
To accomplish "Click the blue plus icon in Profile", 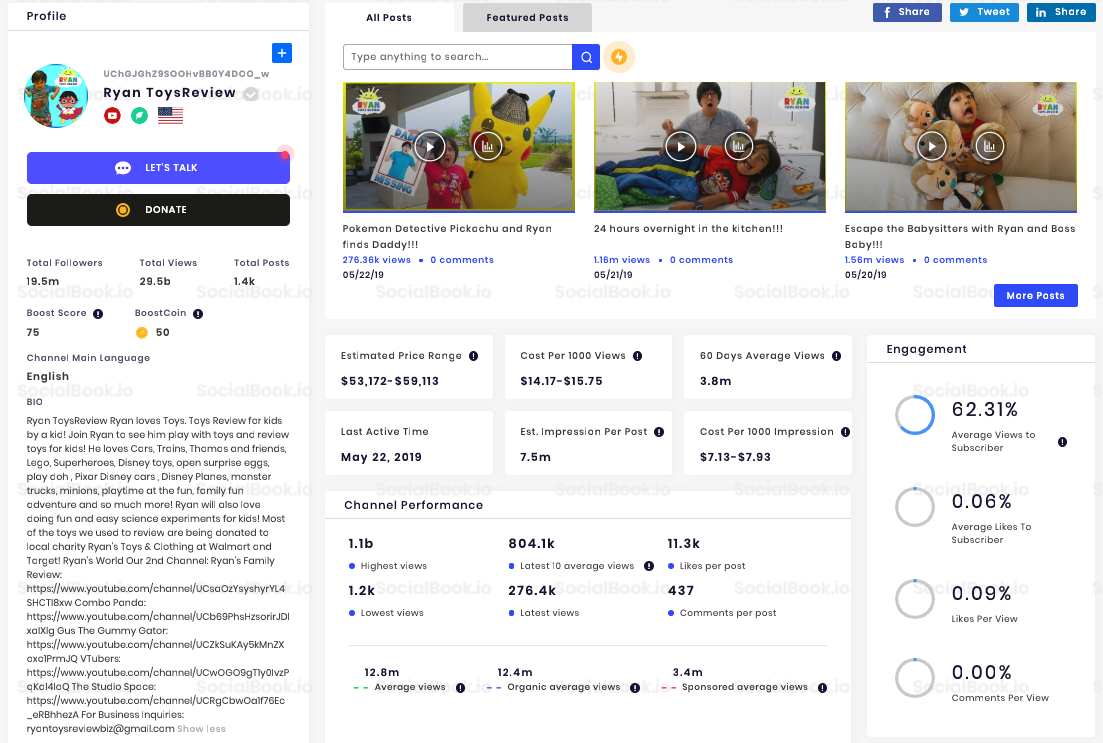I will [281, 53].
